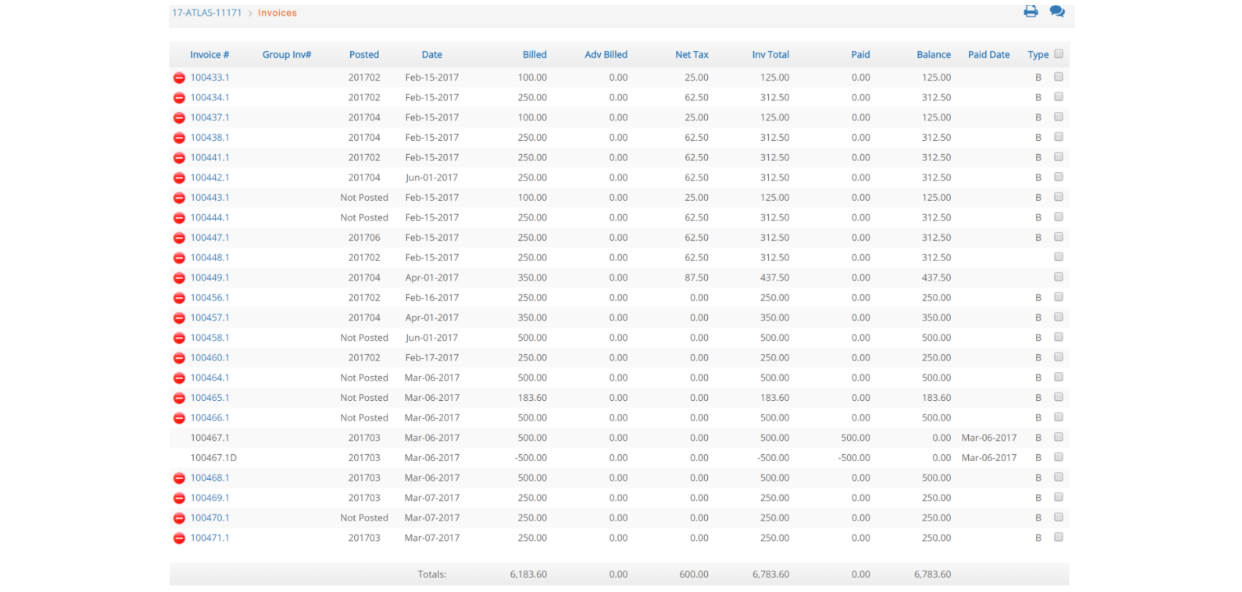Click red remove icon for invoice 100433.1
The width and height of the screenshot is (1242, 592).
pos(180,78)
